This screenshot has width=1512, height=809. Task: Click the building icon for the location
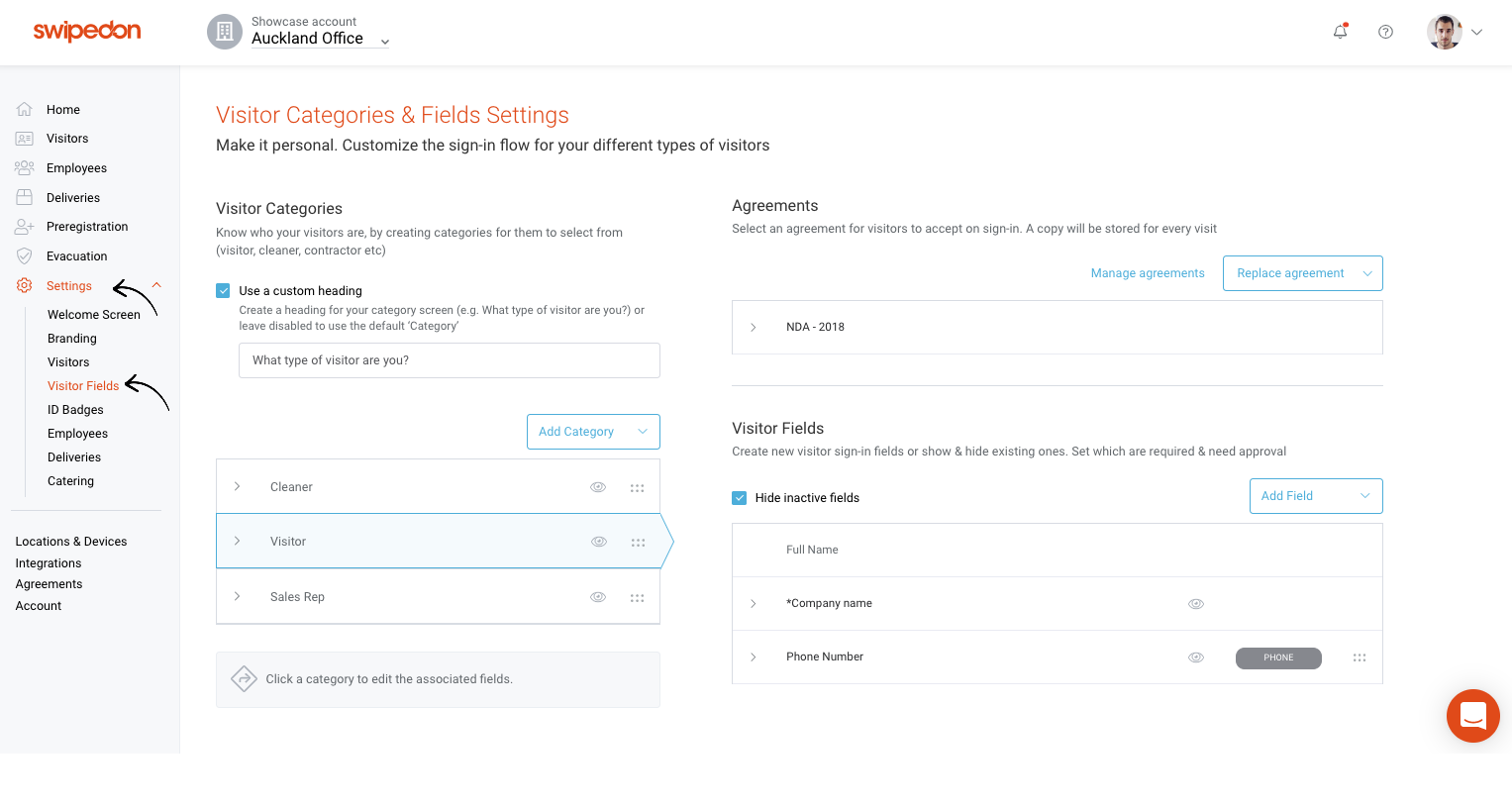tap(225, 32)
